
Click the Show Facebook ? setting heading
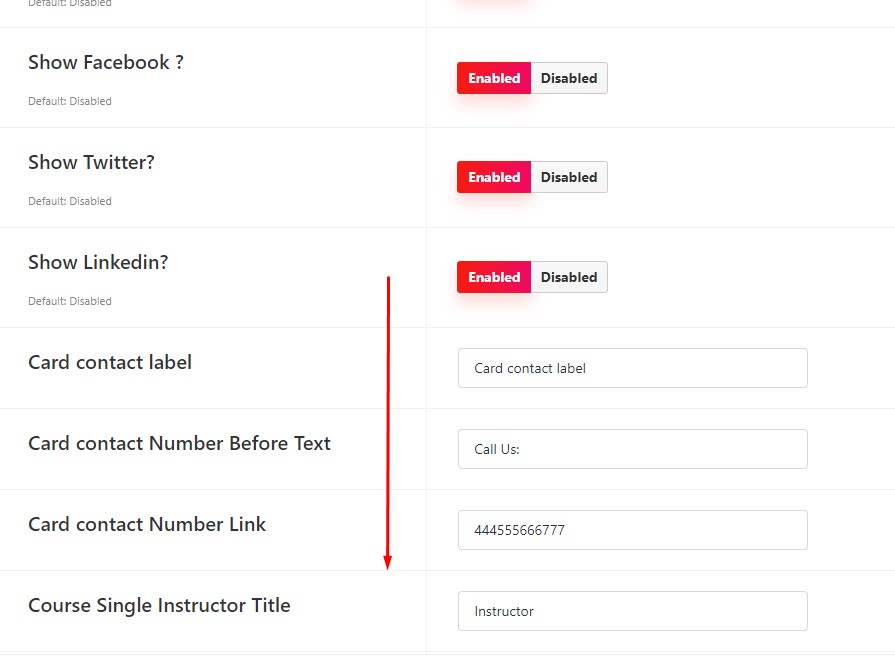tap(106, 62)
